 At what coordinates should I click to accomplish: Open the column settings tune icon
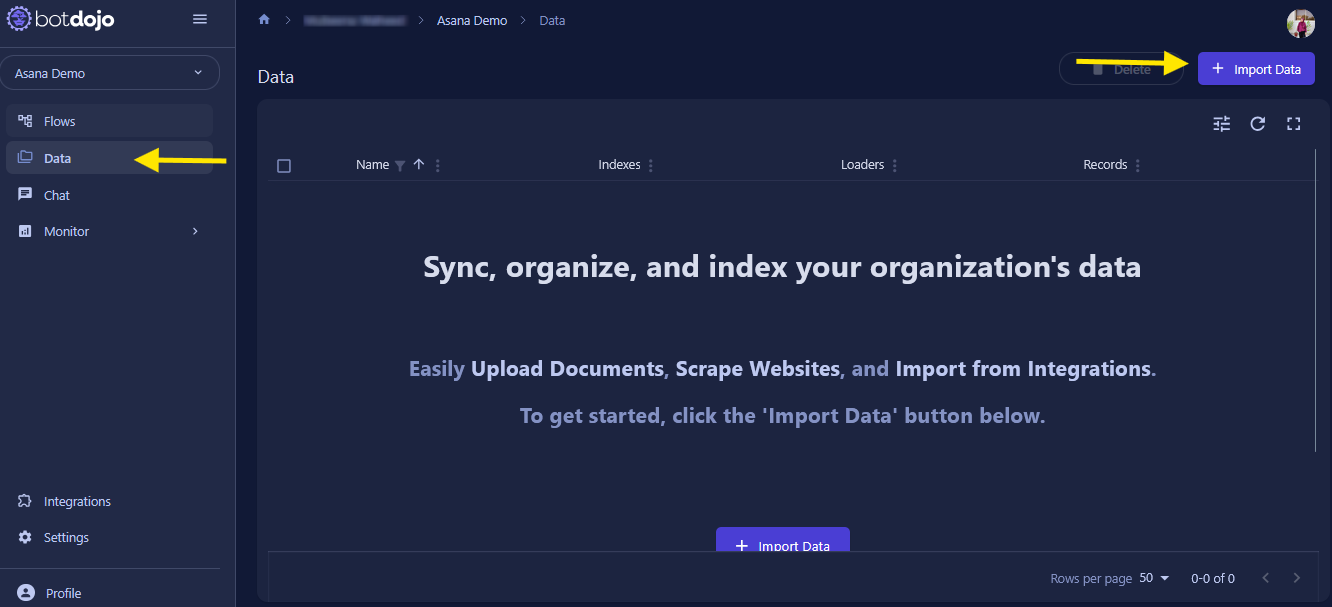[x=1221, y=124]
